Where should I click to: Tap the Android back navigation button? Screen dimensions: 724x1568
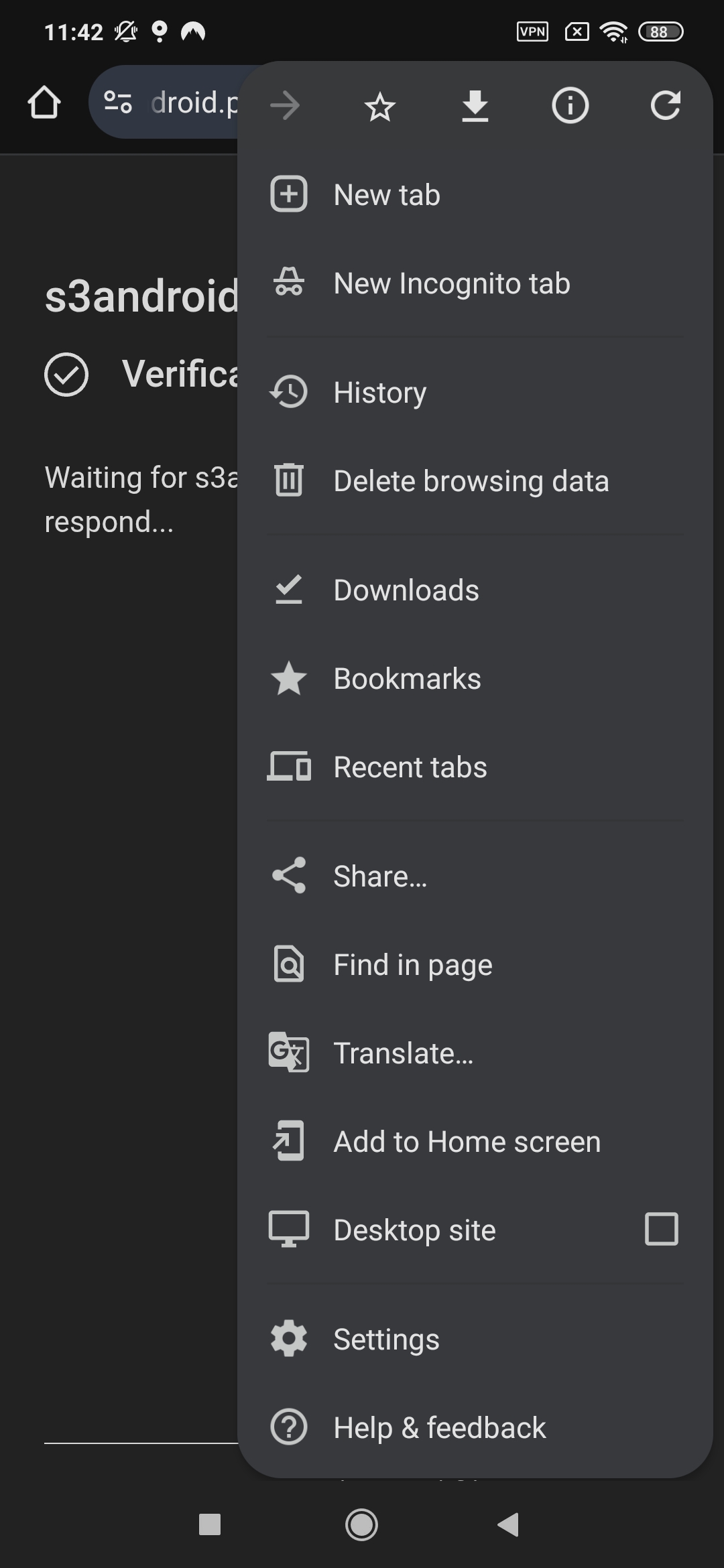click(x=509, y=1525)
